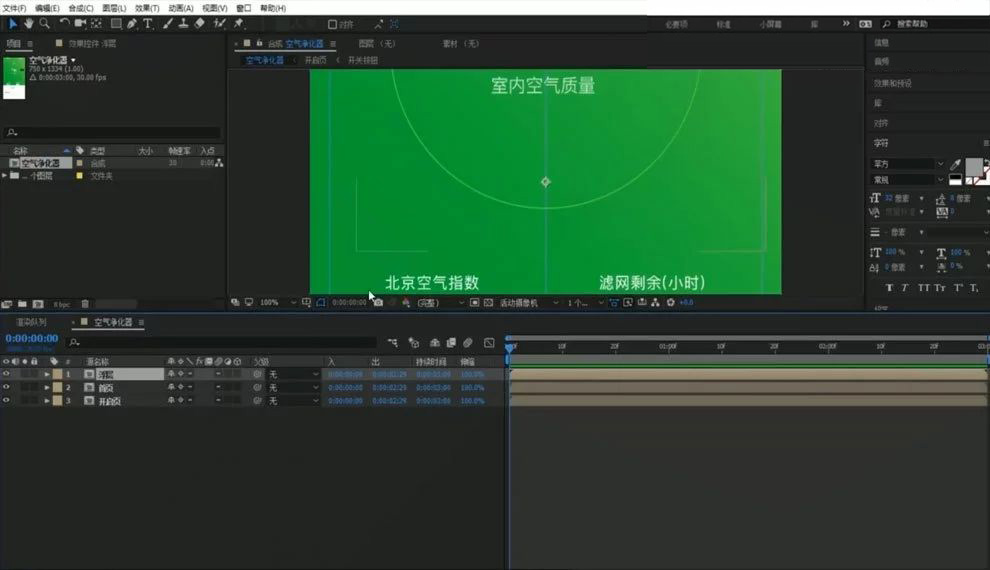Select the Rectangle shape tool
This screenshot has width=990, height=570.
[116, 24]
